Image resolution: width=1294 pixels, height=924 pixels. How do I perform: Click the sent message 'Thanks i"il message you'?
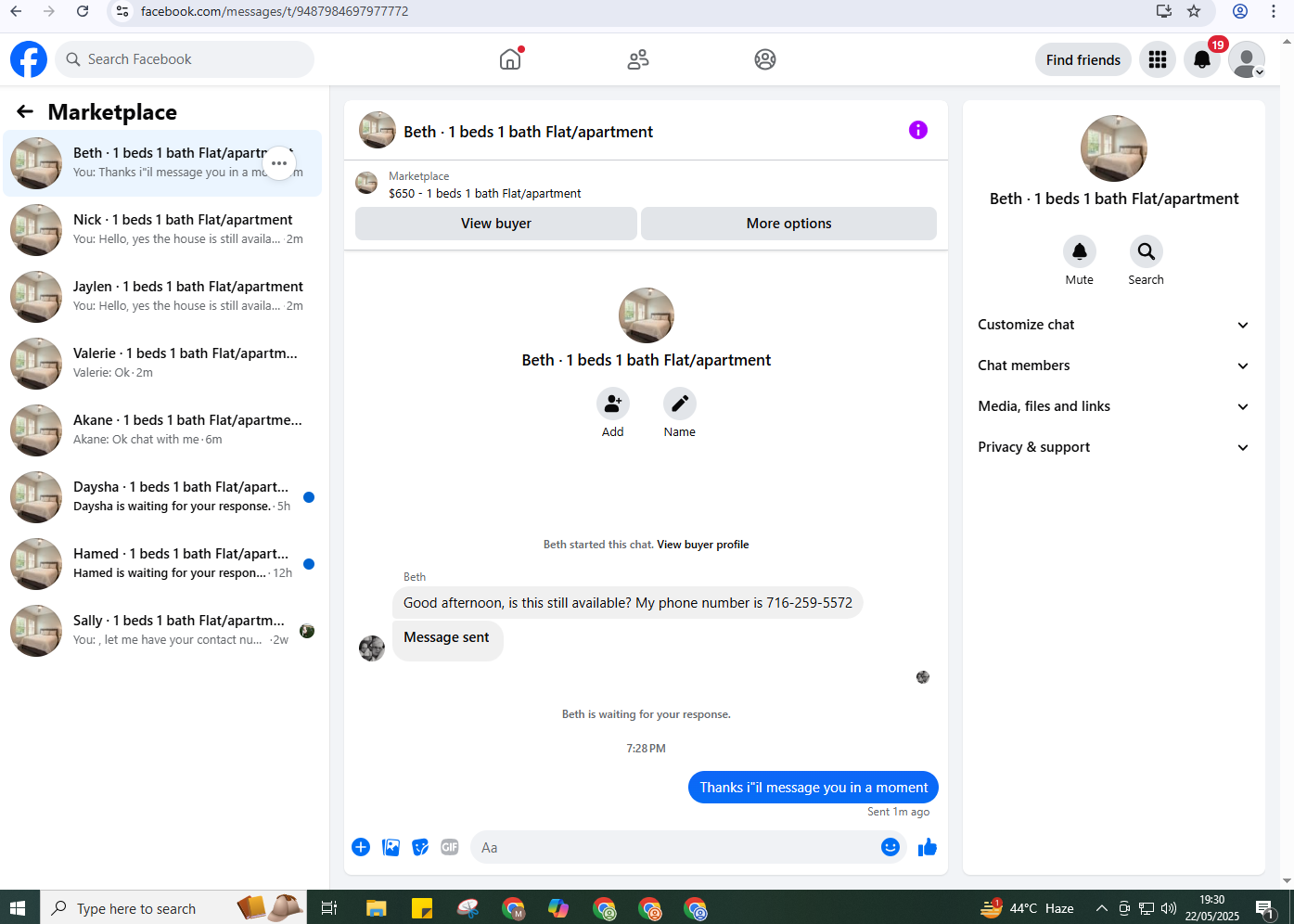pyautogui.click(x=814, y=788)
